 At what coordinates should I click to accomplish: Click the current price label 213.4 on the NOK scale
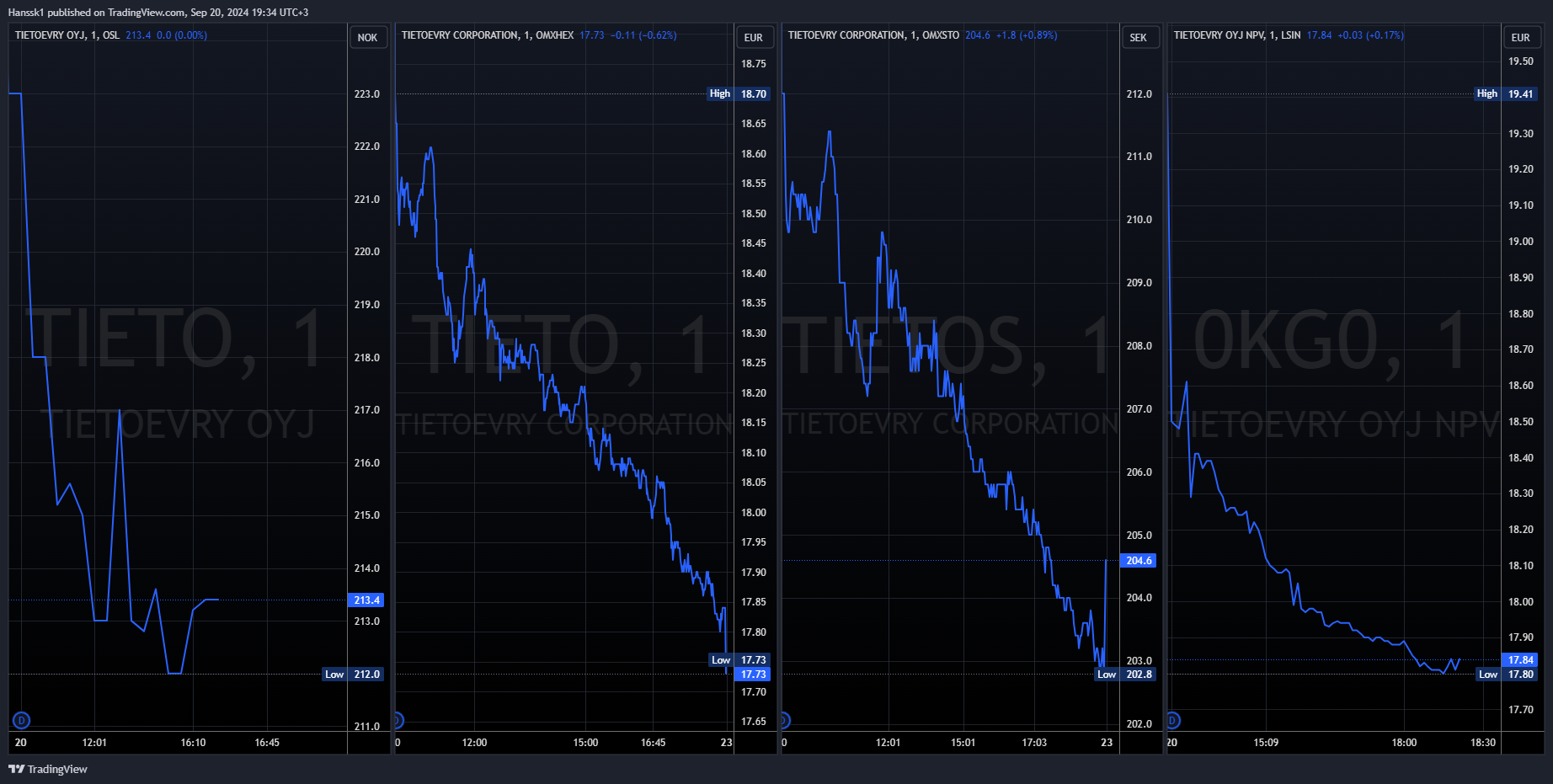[367, 600]
